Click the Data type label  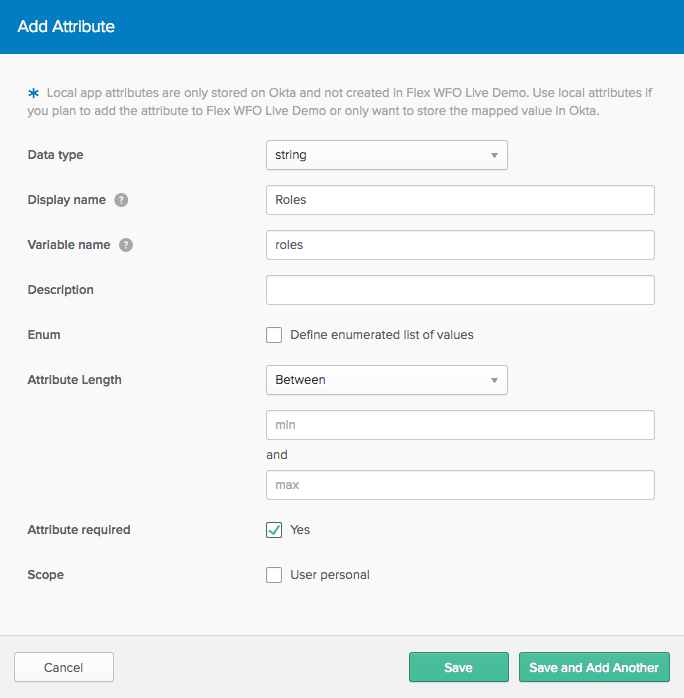coord(55,155)
